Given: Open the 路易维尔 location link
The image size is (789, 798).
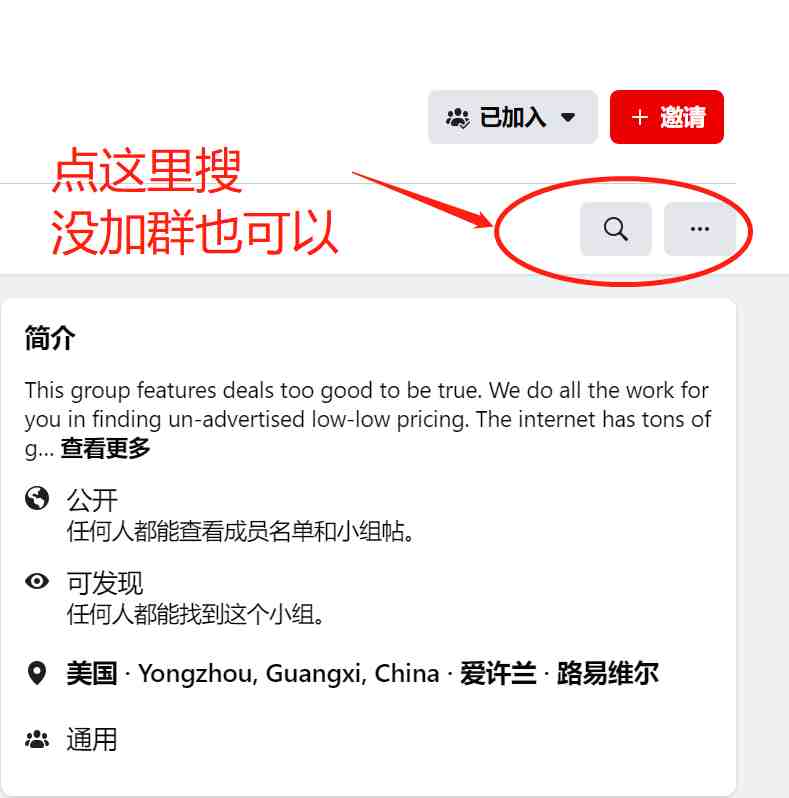Looking at the screenshot, I should [x=607, y=673].
